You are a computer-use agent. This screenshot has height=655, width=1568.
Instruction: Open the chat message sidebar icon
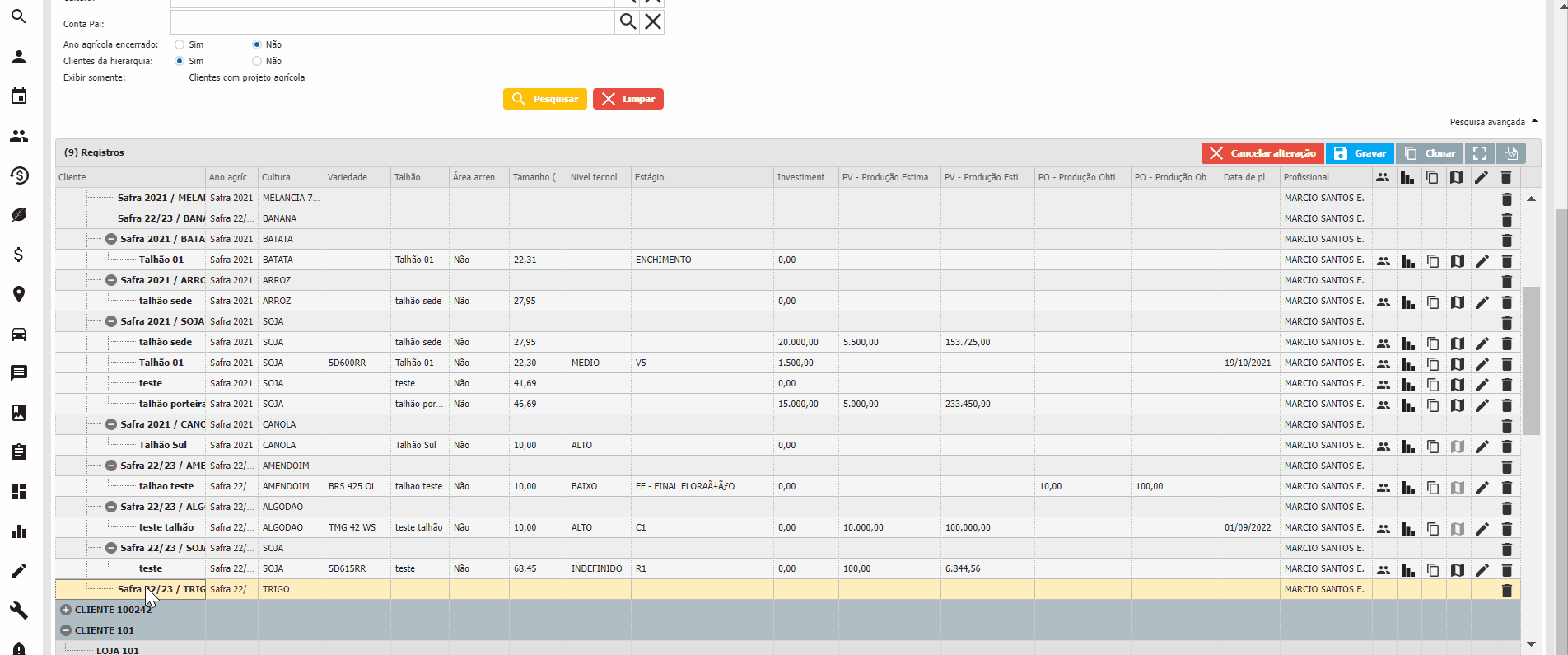click(19, 373)
